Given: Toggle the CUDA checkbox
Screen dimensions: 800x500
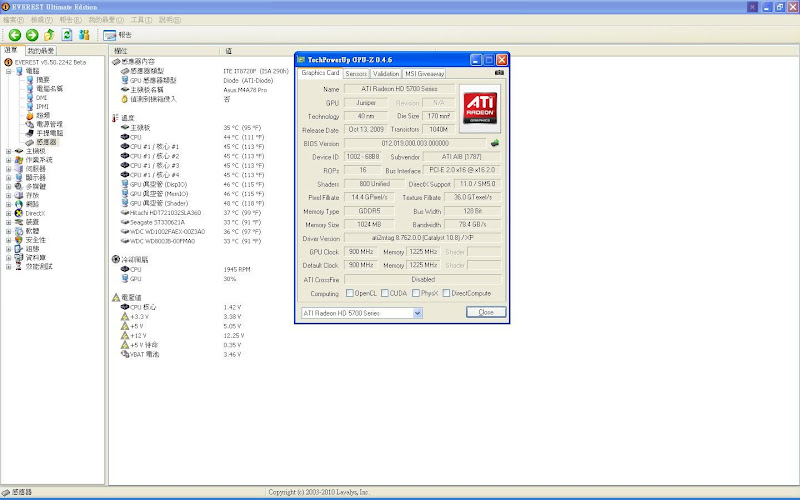Looking at the screenshot, I should [385, 293].
